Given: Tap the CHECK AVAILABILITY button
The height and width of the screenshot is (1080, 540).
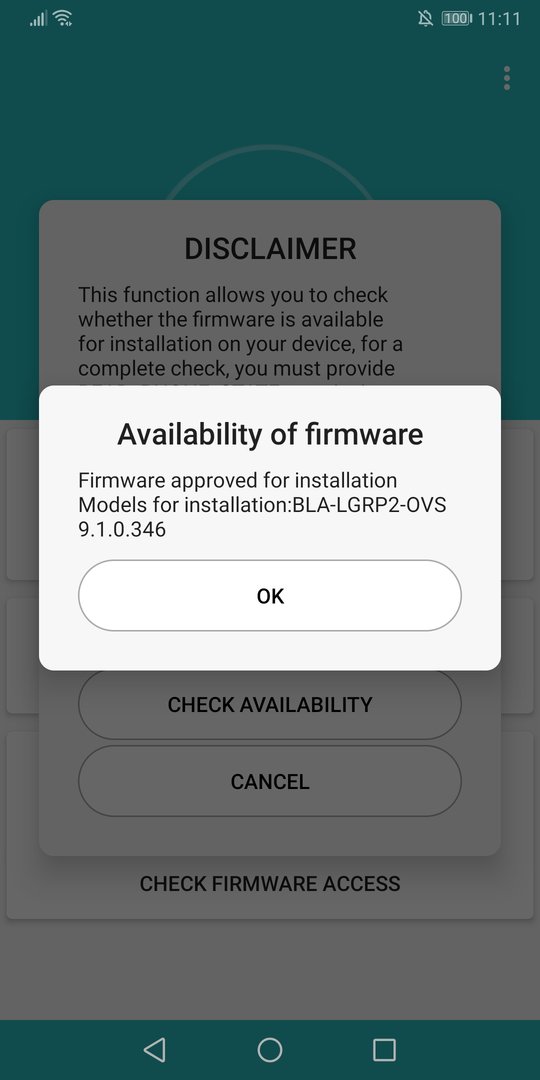Looking at the screenshot, I should [x=270, y=704].
